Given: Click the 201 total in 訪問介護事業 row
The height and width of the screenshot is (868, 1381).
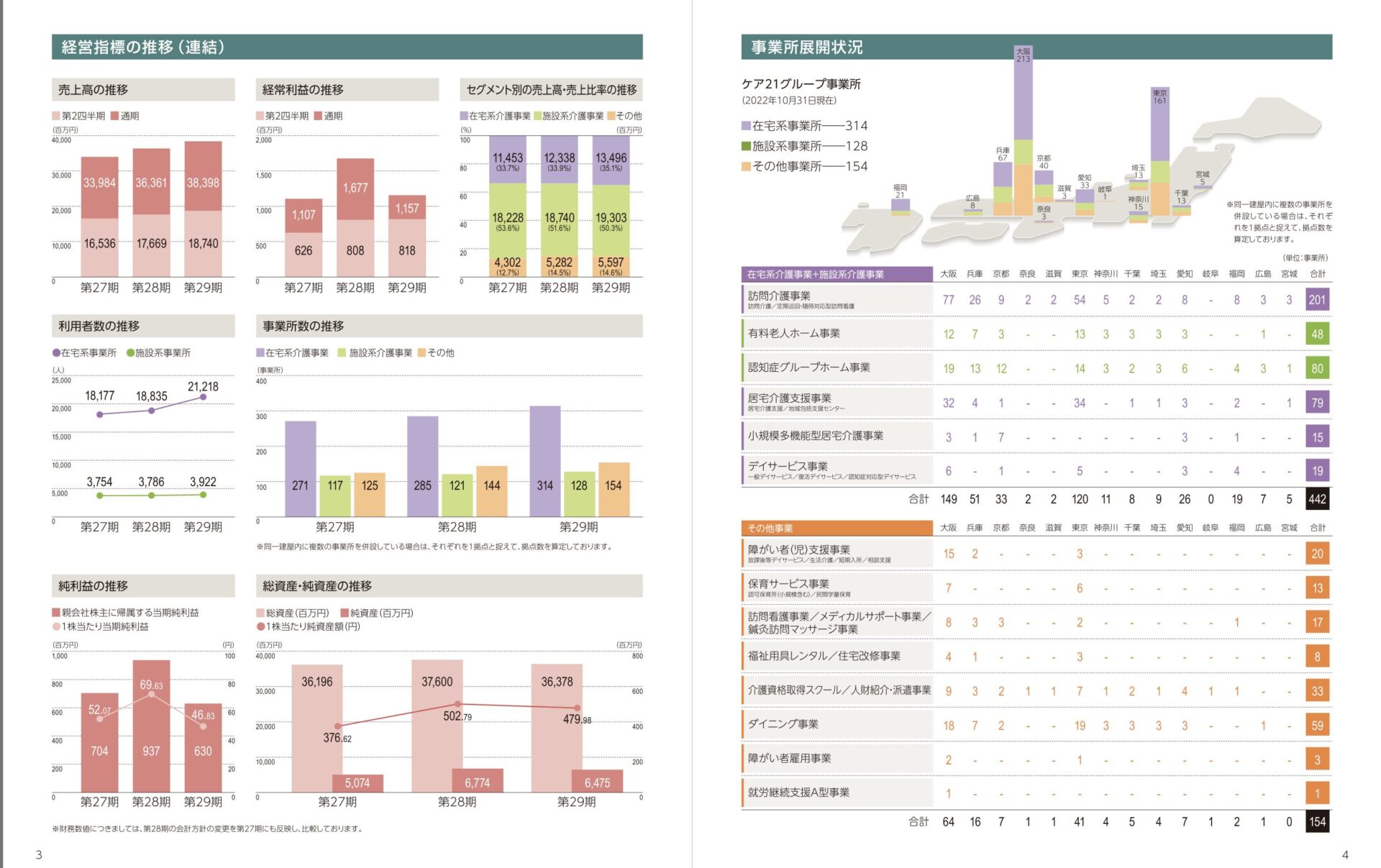Looking at the screenshot, I should click(1317, 300).
